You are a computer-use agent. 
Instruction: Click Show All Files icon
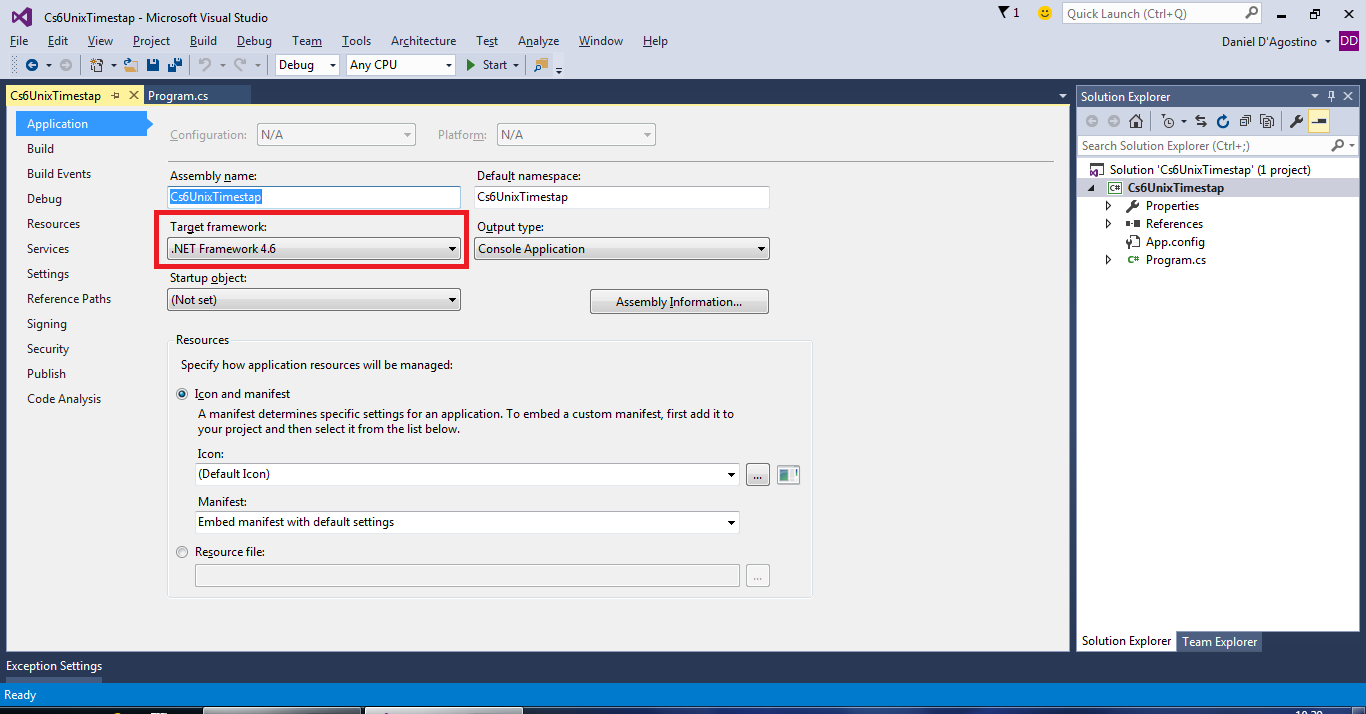pyautogui.click(x=1267, y=122)
